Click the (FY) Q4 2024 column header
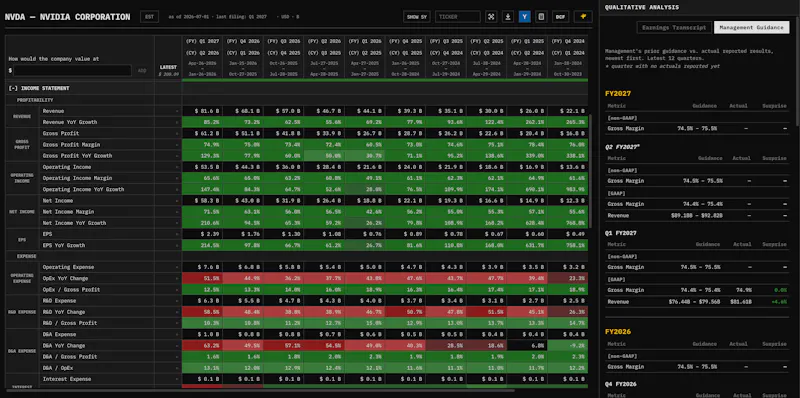The width and height of the screenshot is (800, 398). (567, 41)
